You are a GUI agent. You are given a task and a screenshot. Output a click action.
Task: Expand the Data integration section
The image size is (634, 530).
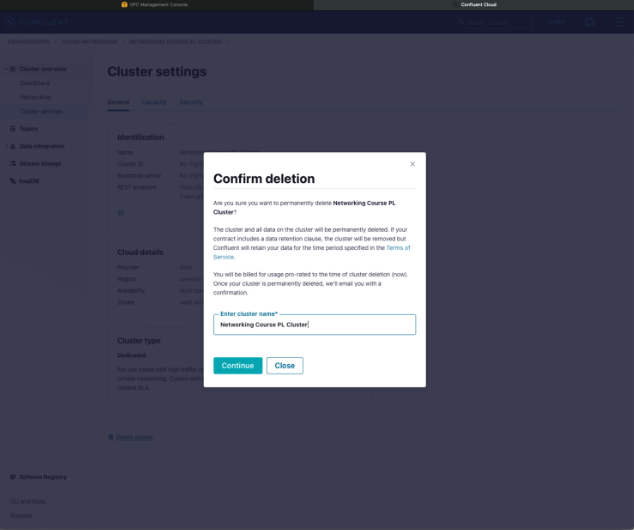coord(6,146)
